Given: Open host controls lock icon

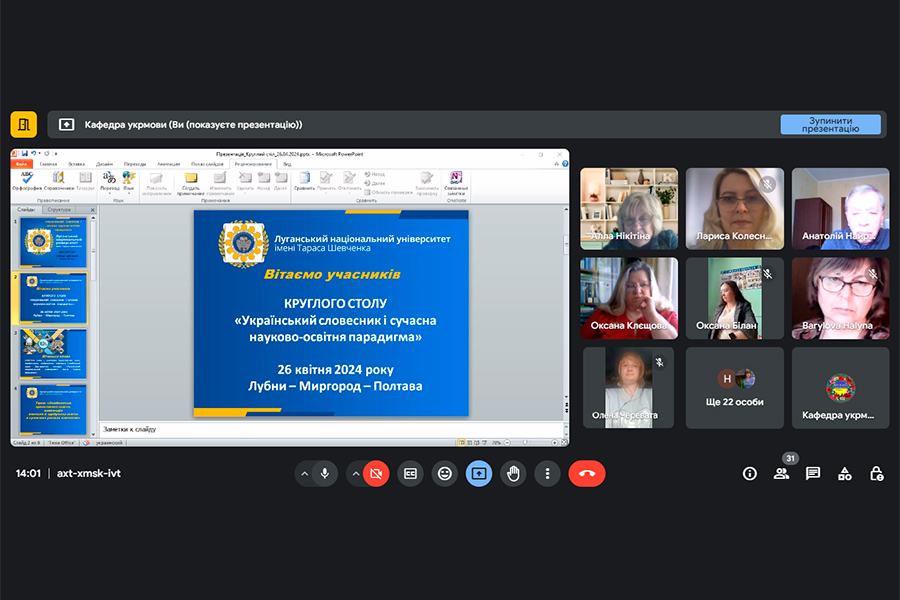Looking at the screenshot, I should (x=876, y=474).
